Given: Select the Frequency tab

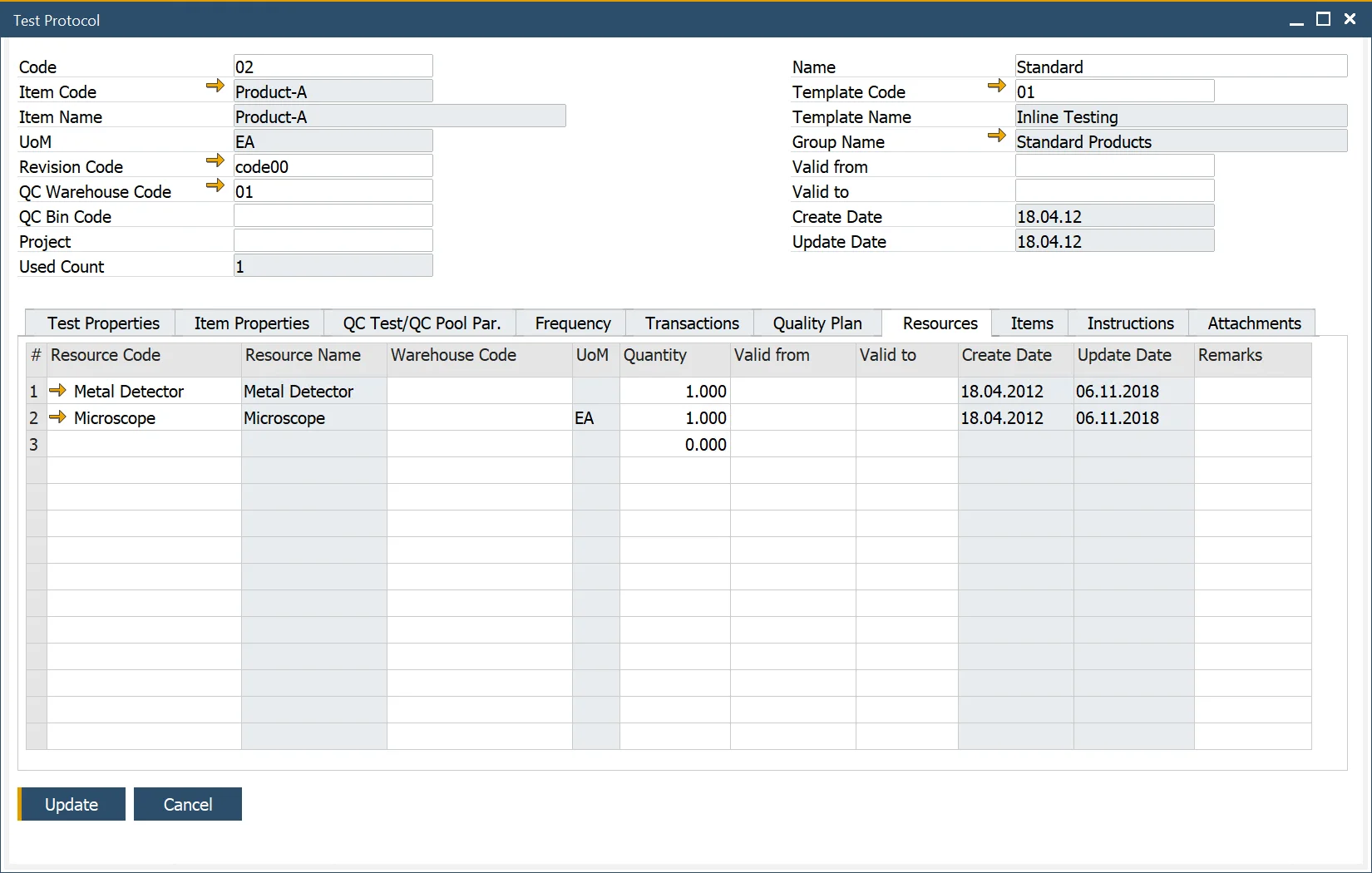Looking at the screenshot, I should [572, 323].
